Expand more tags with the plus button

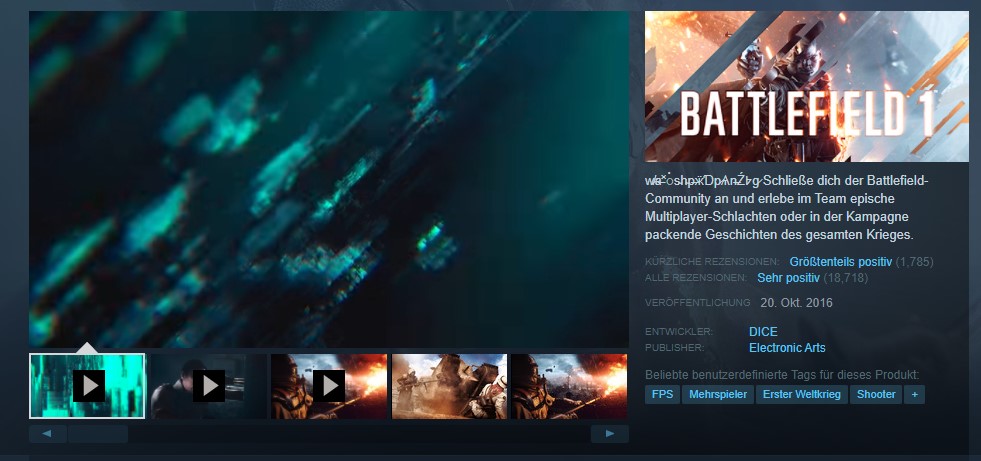point(914,395)
